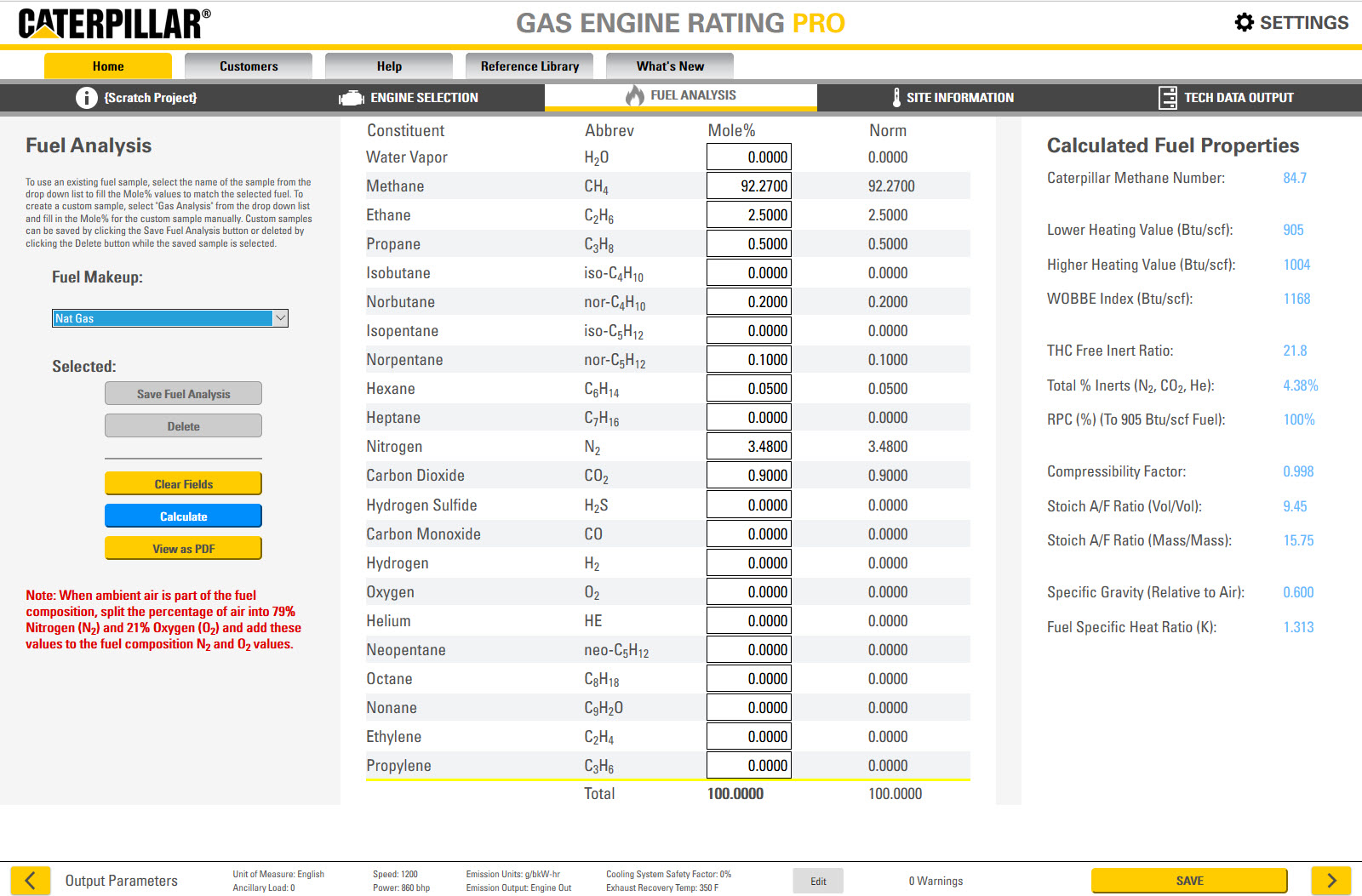
Task: Click the Specific Gravity value 0.600
Action: (1298, 592)
